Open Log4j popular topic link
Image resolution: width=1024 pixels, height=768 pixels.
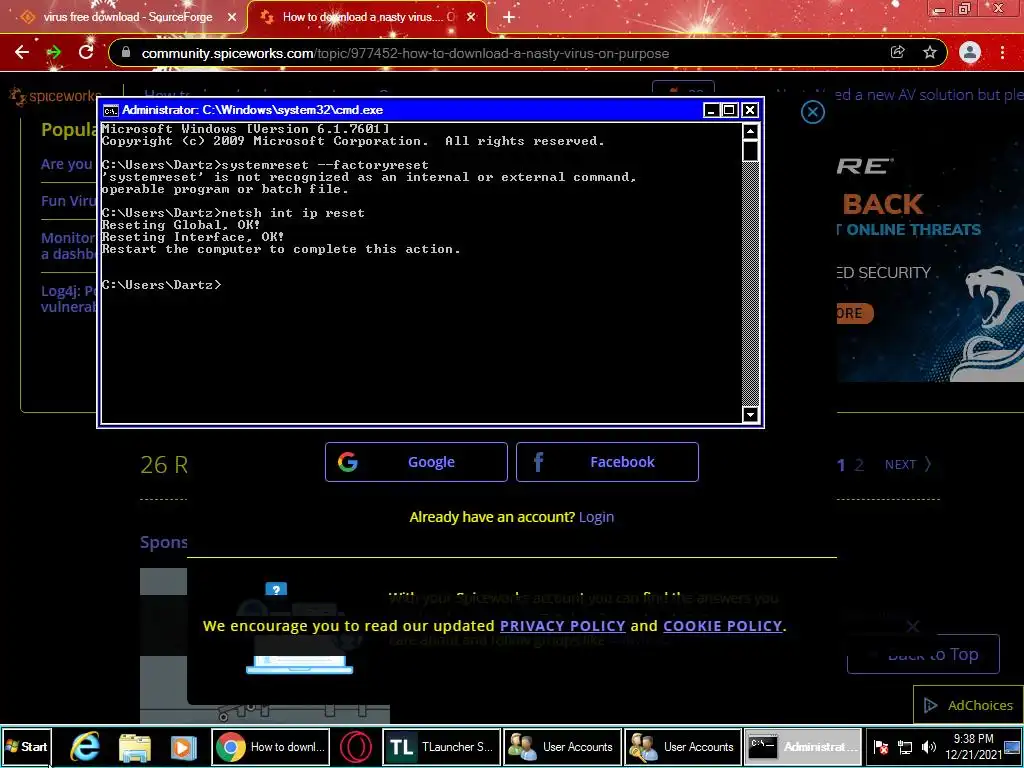click(x=68, y=298)
